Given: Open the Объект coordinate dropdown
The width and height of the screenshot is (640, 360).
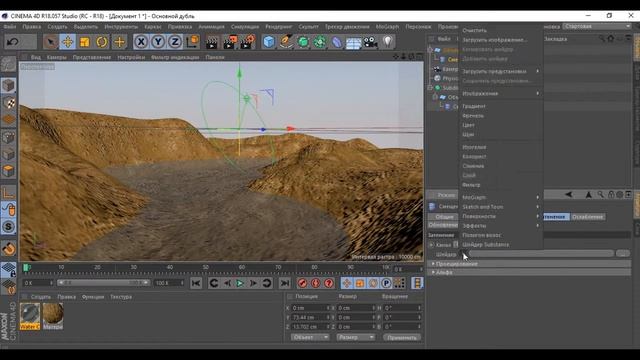Looking at the screenshot, I should [x=310, y=337].
